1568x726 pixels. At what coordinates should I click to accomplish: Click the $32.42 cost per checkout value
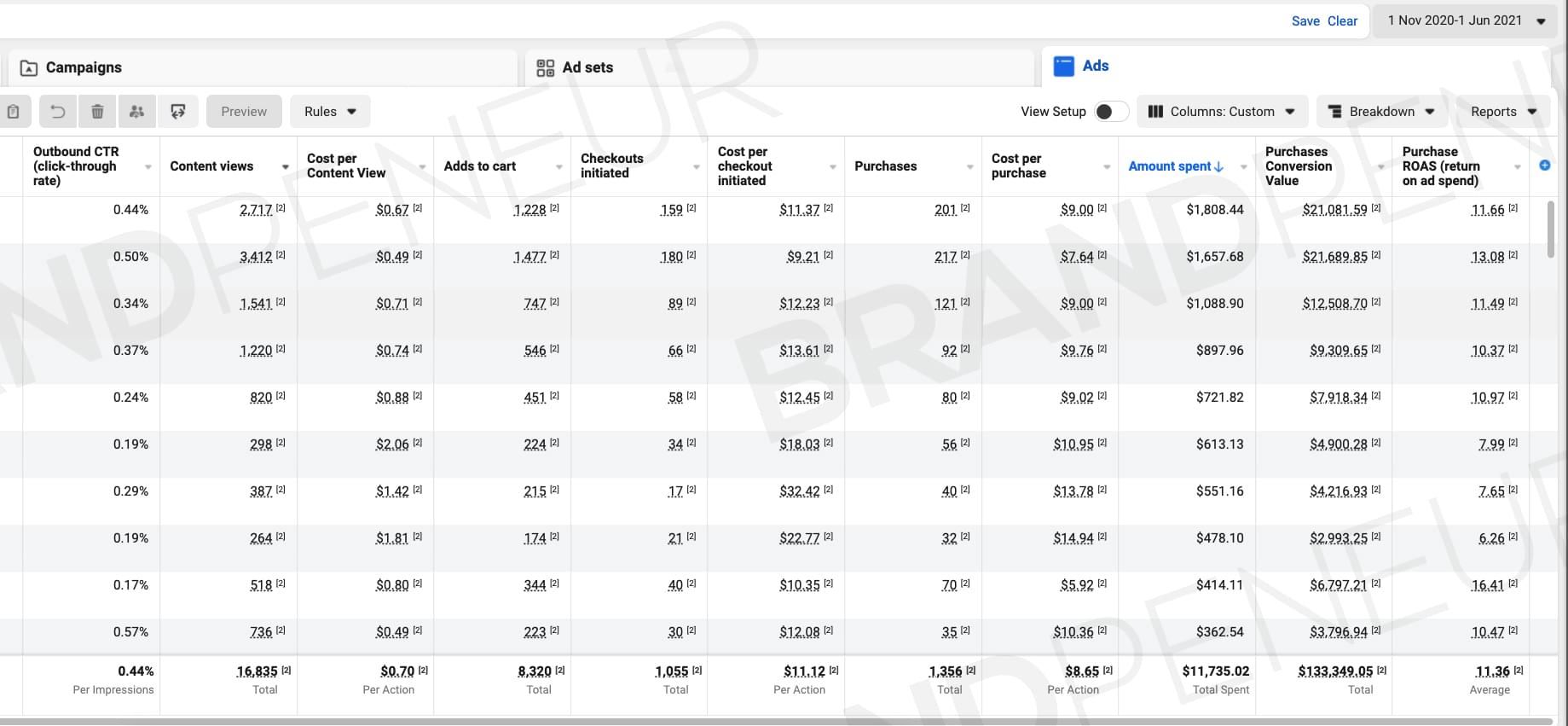pyautogui.click(x=800, y=491)
